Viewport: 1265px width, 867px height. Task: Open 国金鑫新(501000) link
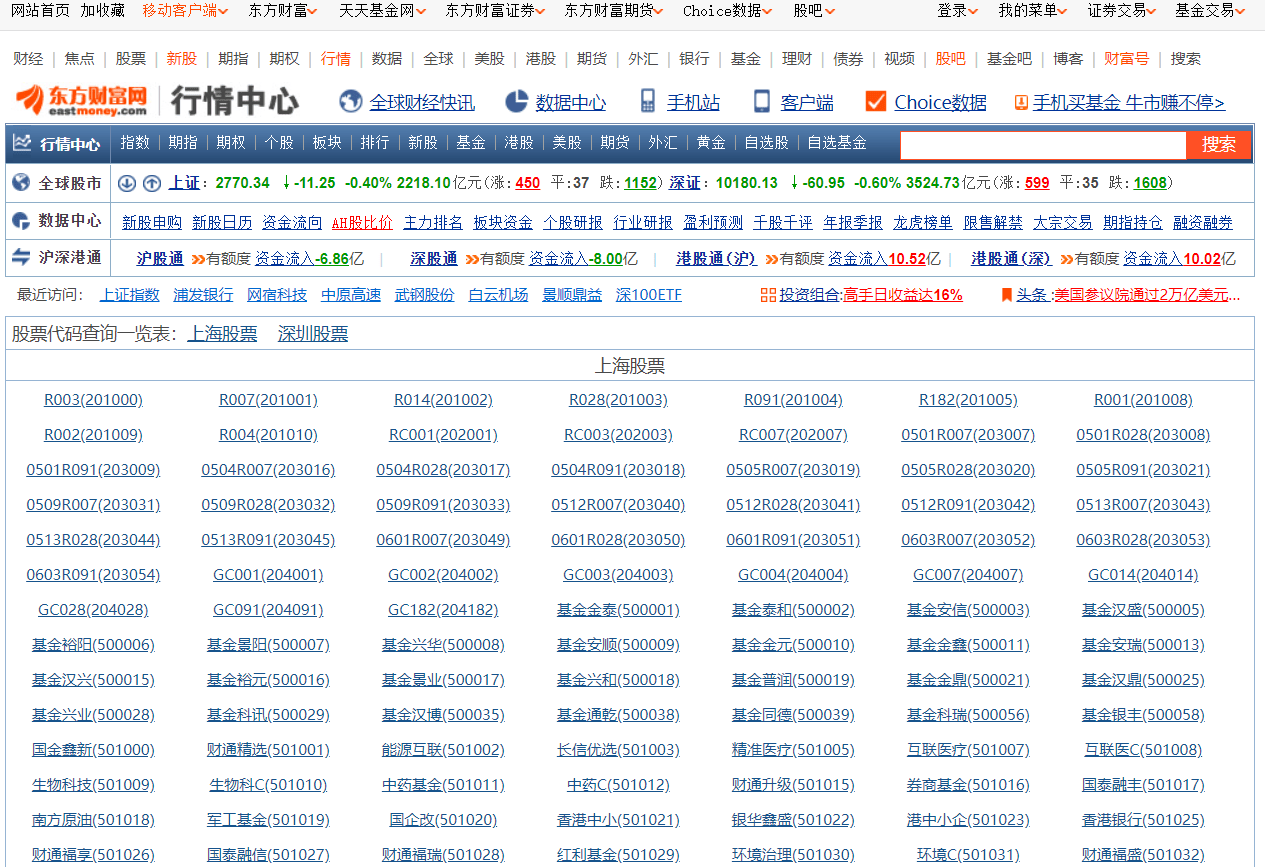coord(93,750)
